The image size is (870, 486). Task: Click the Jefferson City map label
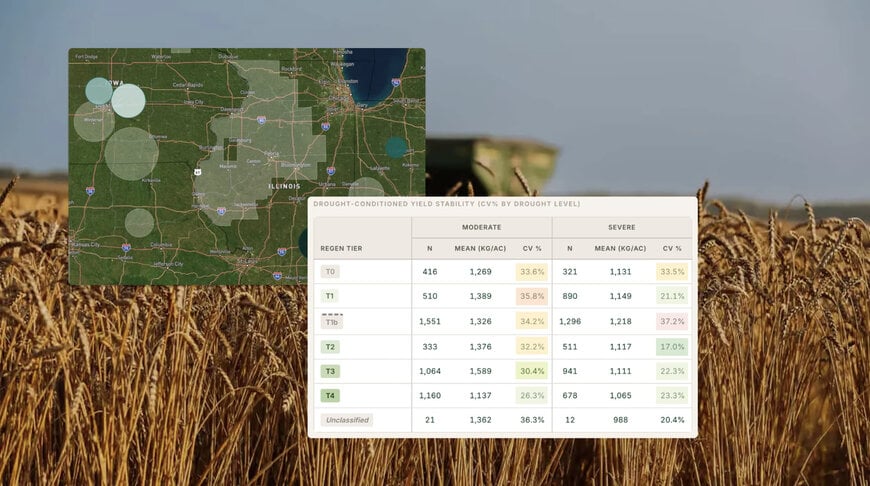[x=168, y=264]
